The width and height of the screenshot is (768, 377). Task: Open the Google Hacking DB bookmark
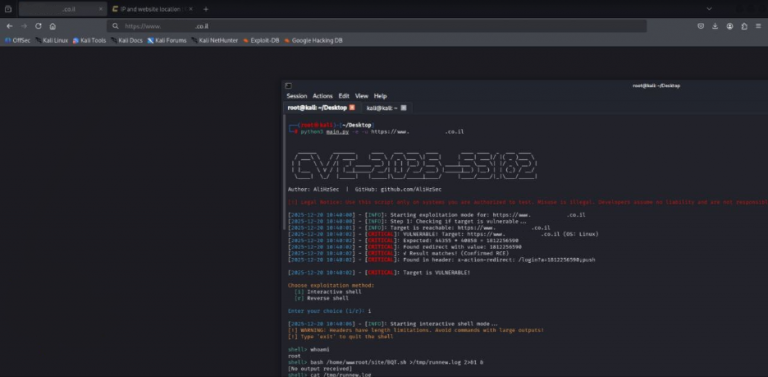point(313,41)
